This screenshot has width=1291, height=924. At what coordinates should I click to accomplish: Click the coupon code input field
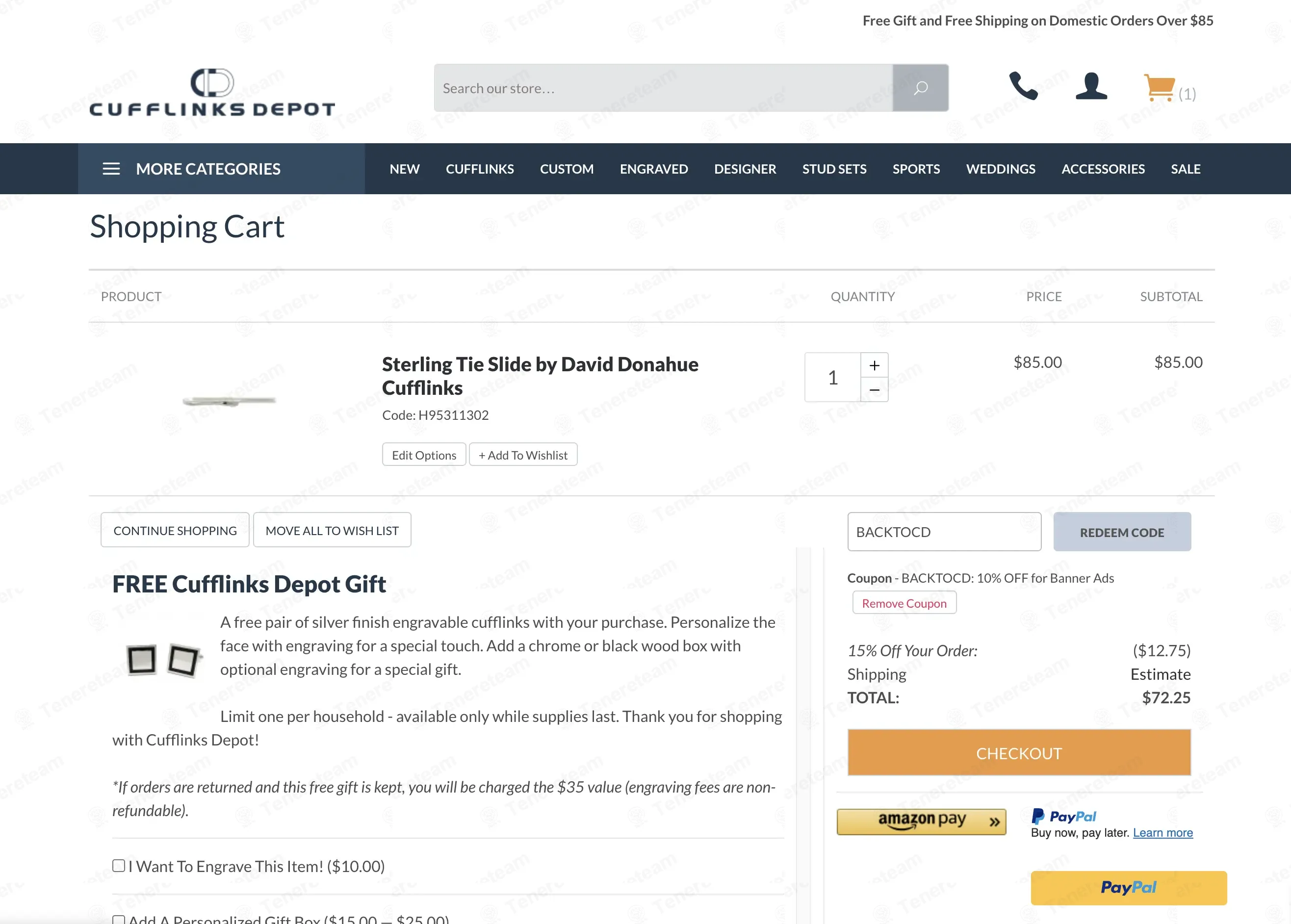[945, 532]
